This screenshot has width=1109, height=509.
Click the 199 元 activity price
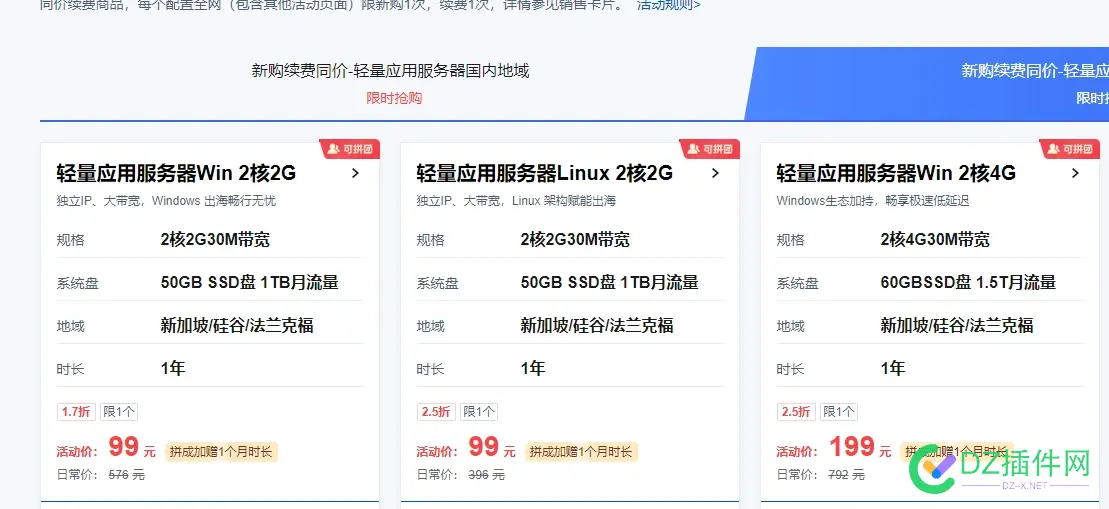[860, 447]
